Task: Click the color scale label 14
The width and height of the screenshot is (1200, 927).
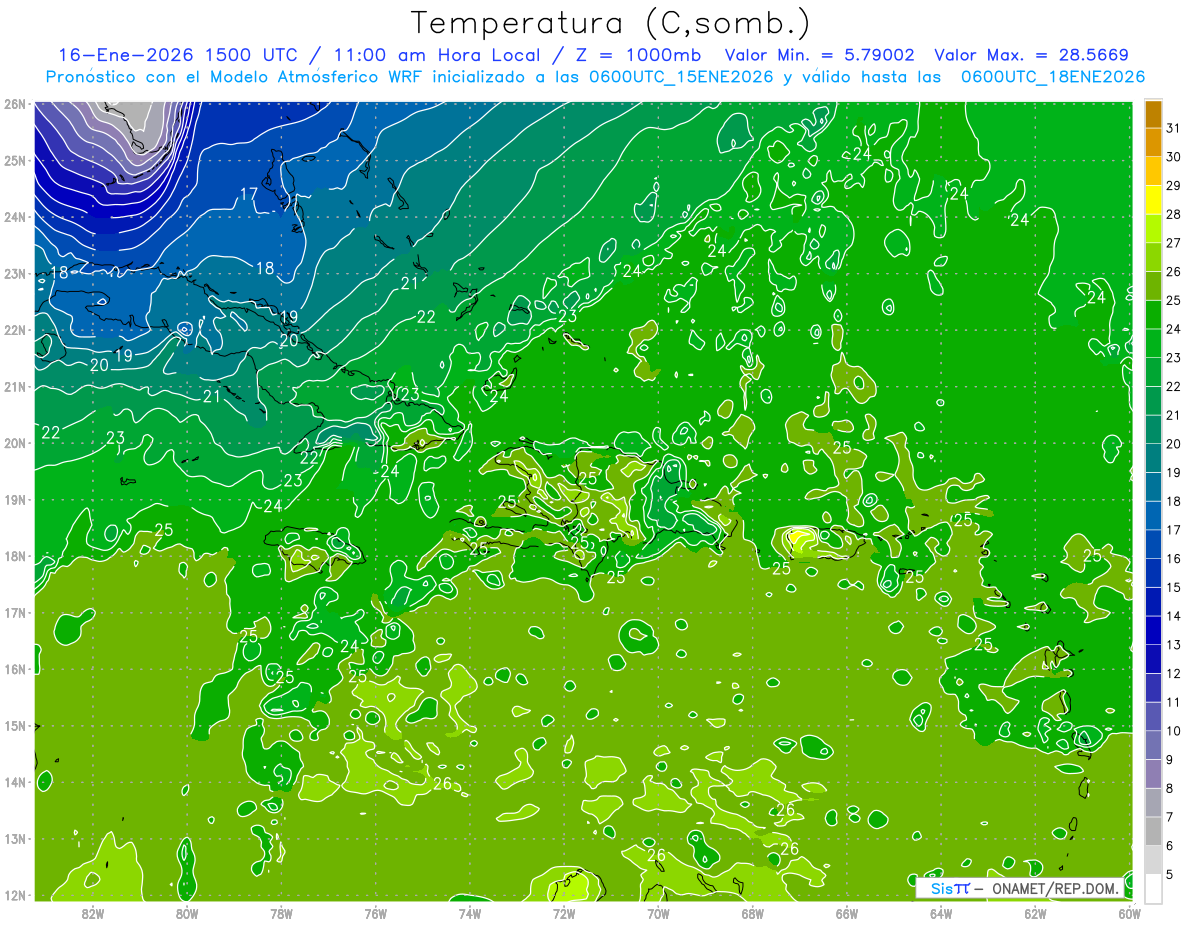Action: [1173, 616]
